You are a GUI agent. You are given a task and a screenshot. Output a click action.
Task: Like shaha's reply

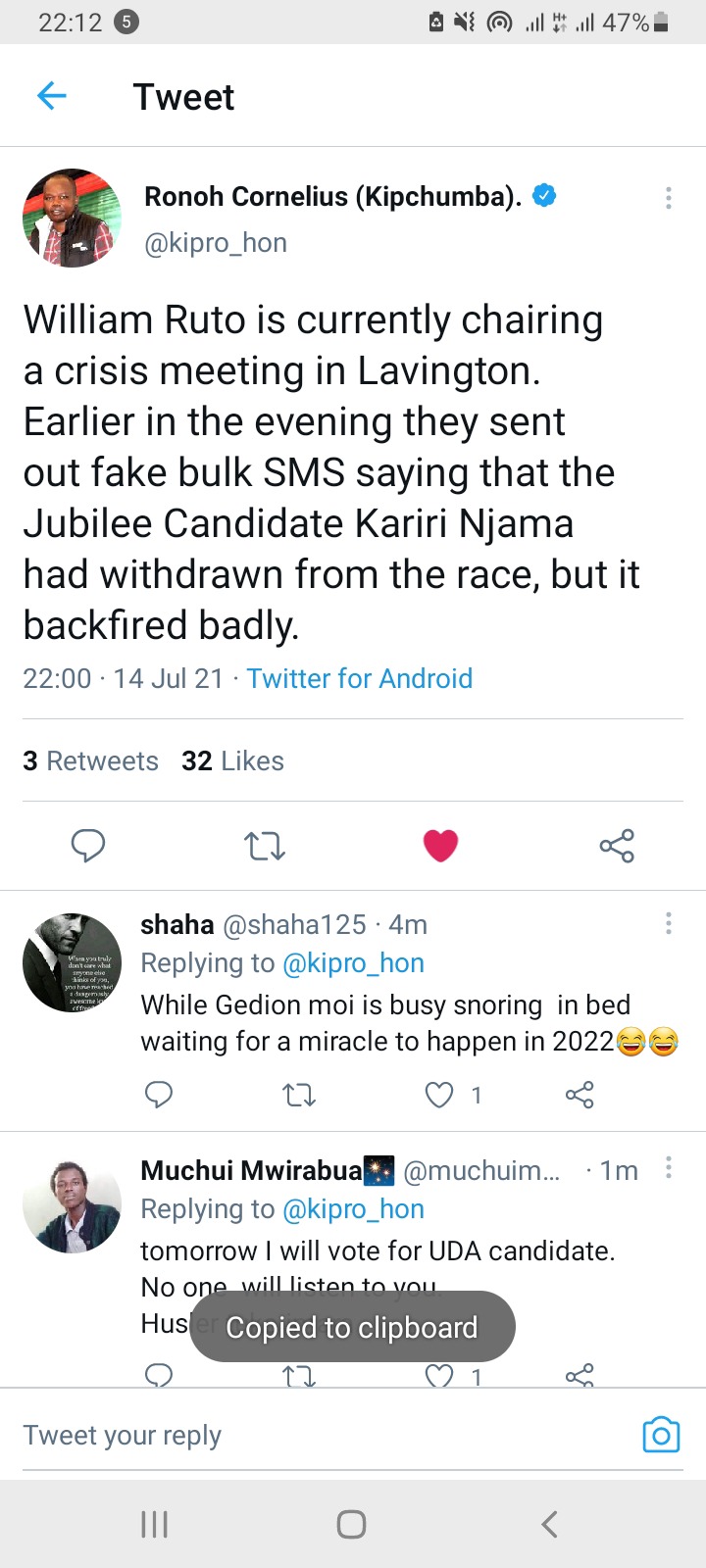[439, 1095]
